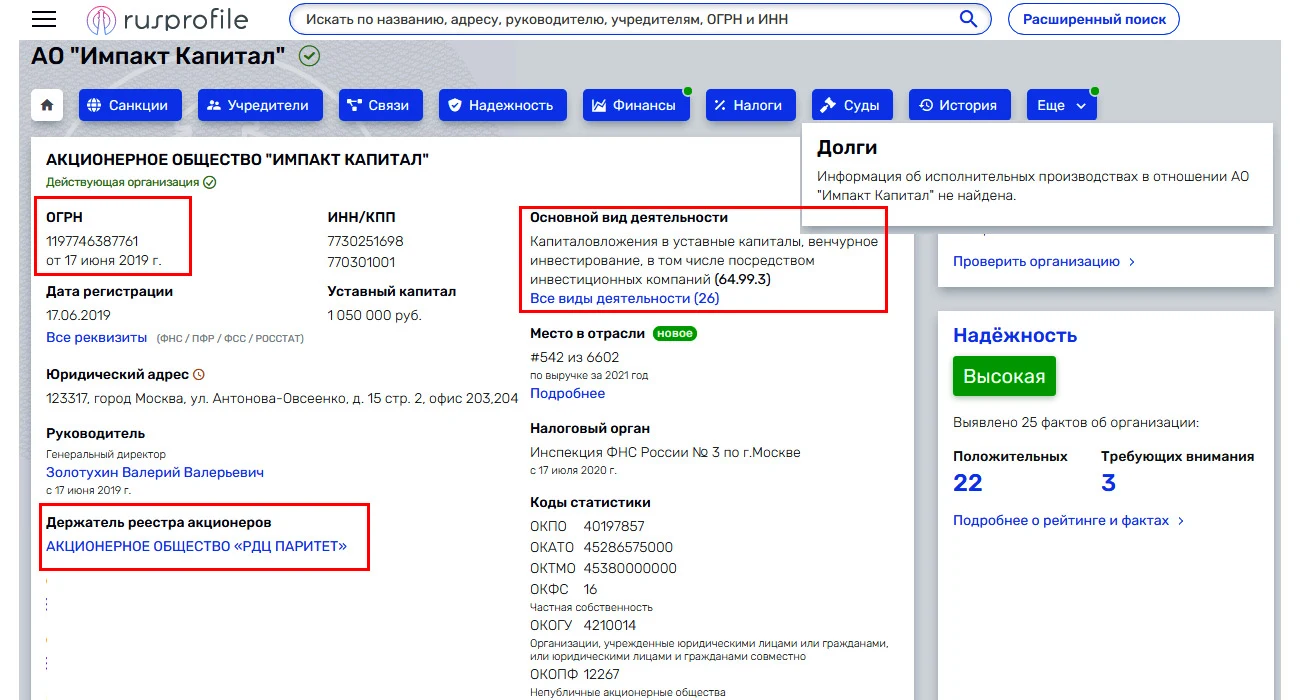Open the История tab
The width and height of the screenshot is (1300, 700).
point(960,105)
